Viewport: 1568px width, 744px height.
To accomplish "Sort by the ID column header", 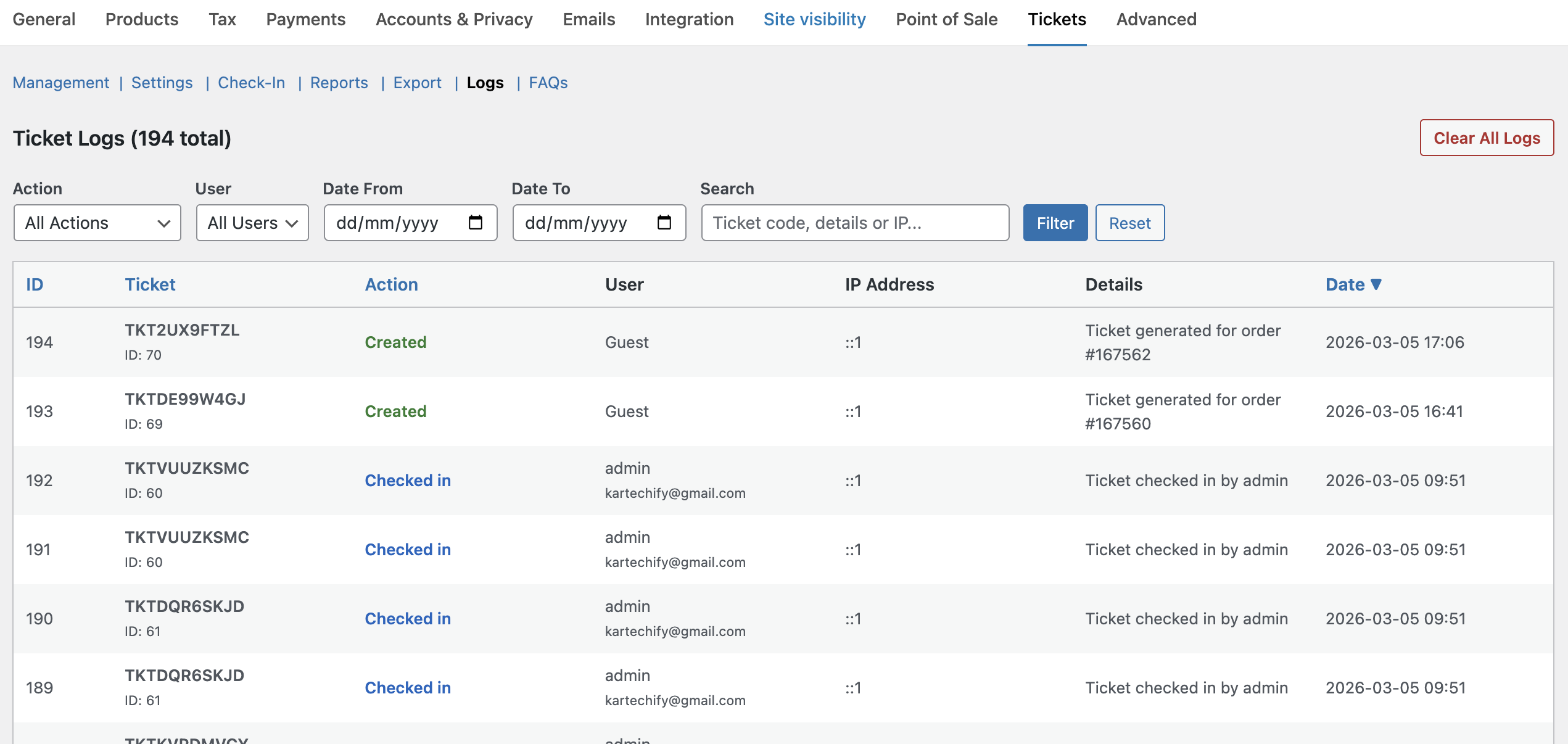I will click(x=35, y=284).
